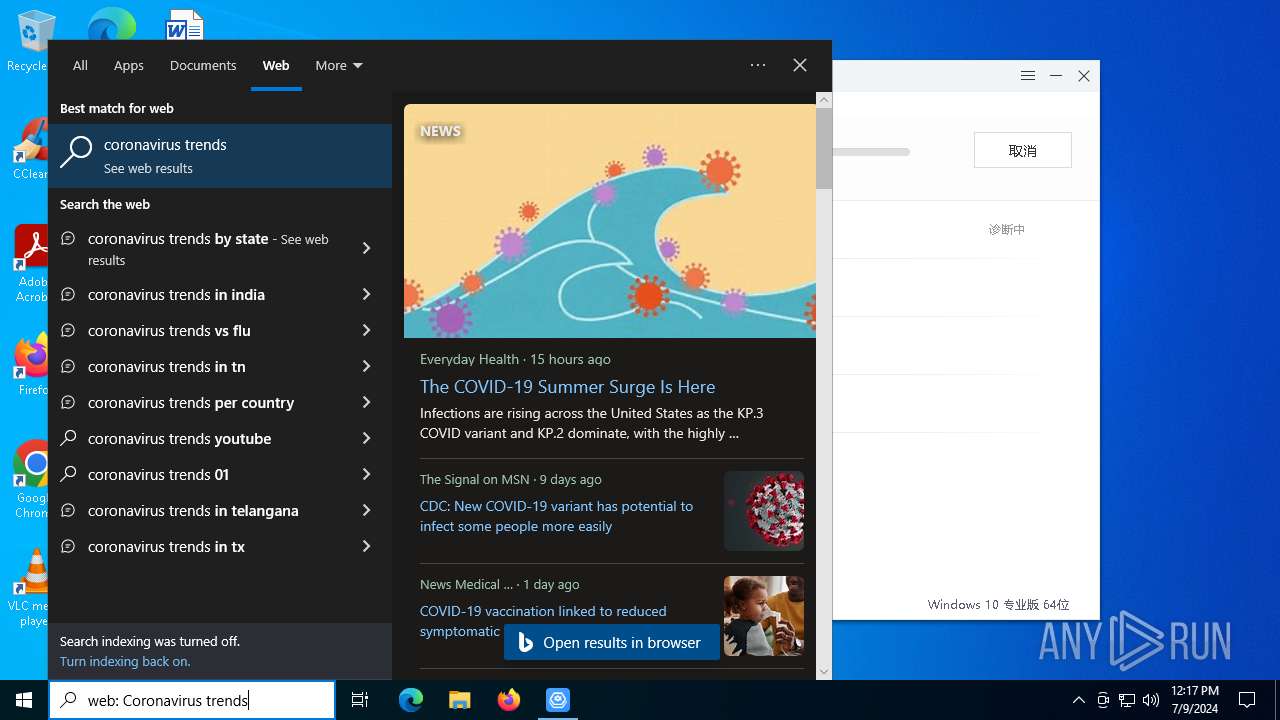
Task: Expand 'coronavirus trends youtube' suggestion arrow
Action: pos(366,438)
